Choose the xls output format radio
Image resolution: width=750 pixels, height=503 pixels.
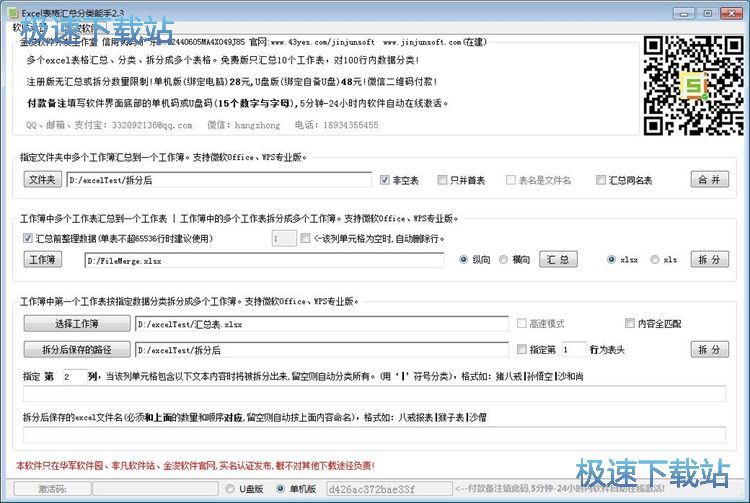tap(654, 260)
